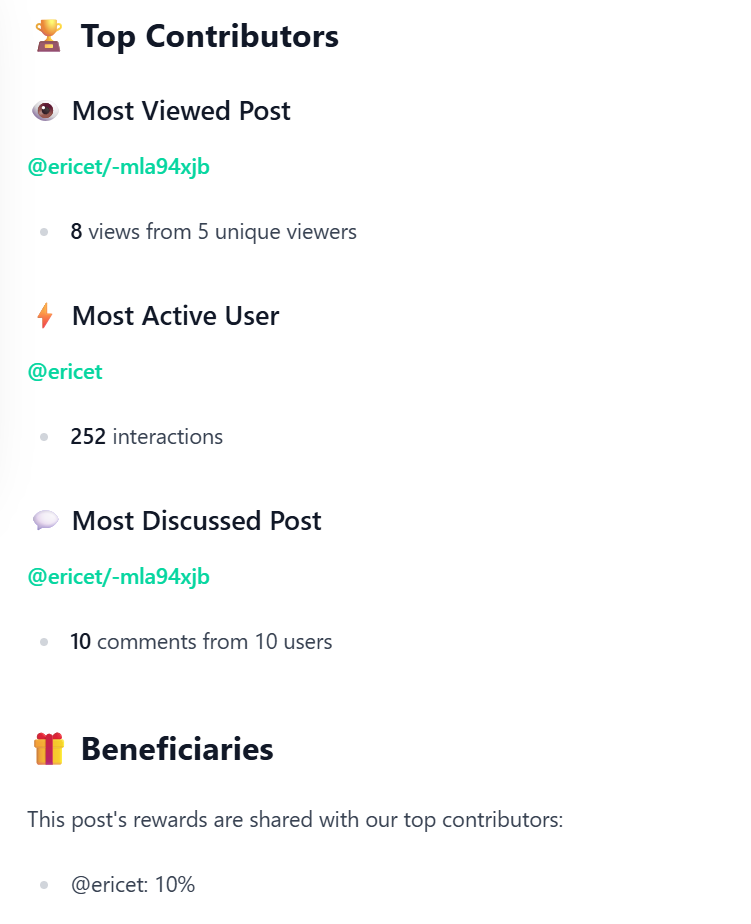Click the bold 252 interactions count
Image resolution: width=751 pixels, height=924 pixels.
(x=88, y=437)
